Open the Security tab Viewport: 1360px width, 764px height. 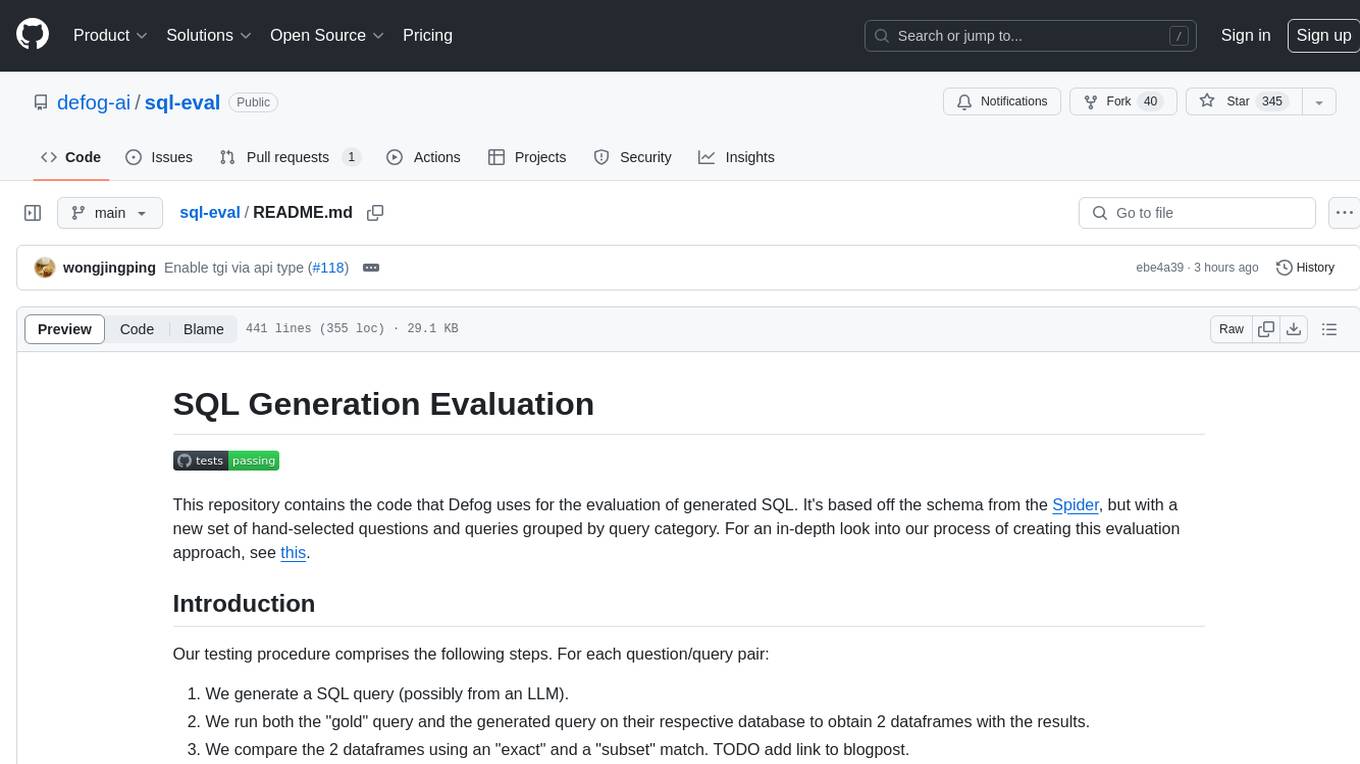(633, 157)
